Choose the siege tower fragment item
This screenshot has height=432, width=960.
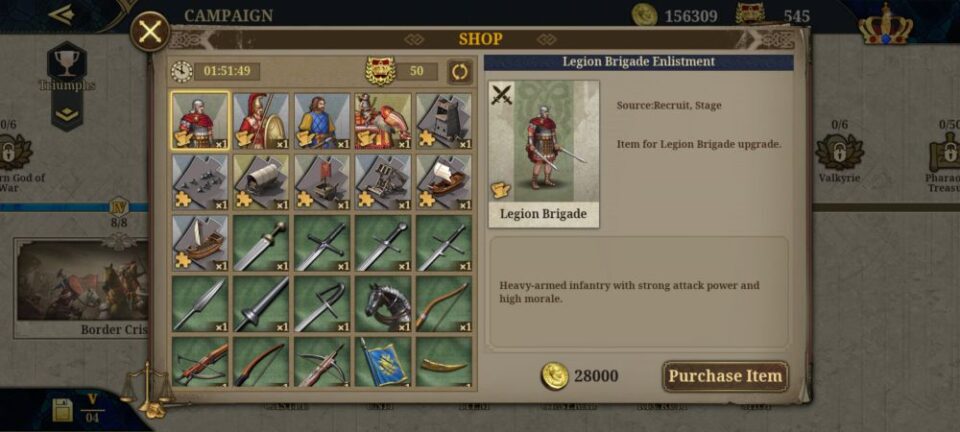point(444,121)
